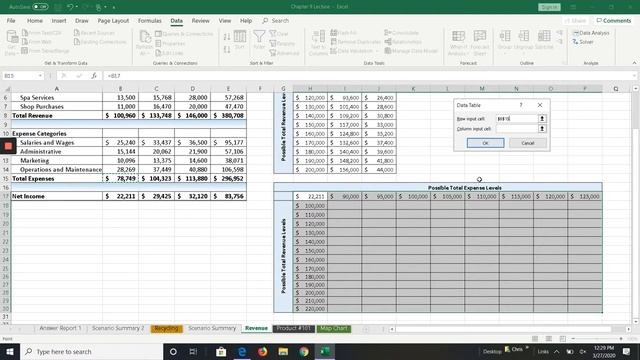Open the Comments pane
Screen dimensions: 640x360
pyautogui.click(x=613, y=20)
